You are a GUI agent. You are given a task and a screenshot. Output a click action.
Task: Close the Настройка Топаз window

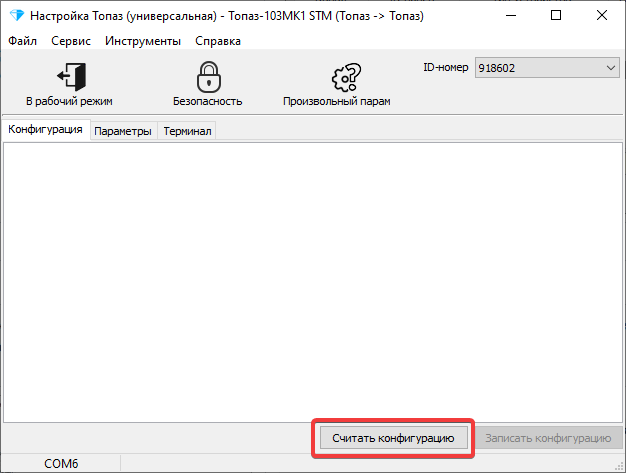tap(602, 16)
